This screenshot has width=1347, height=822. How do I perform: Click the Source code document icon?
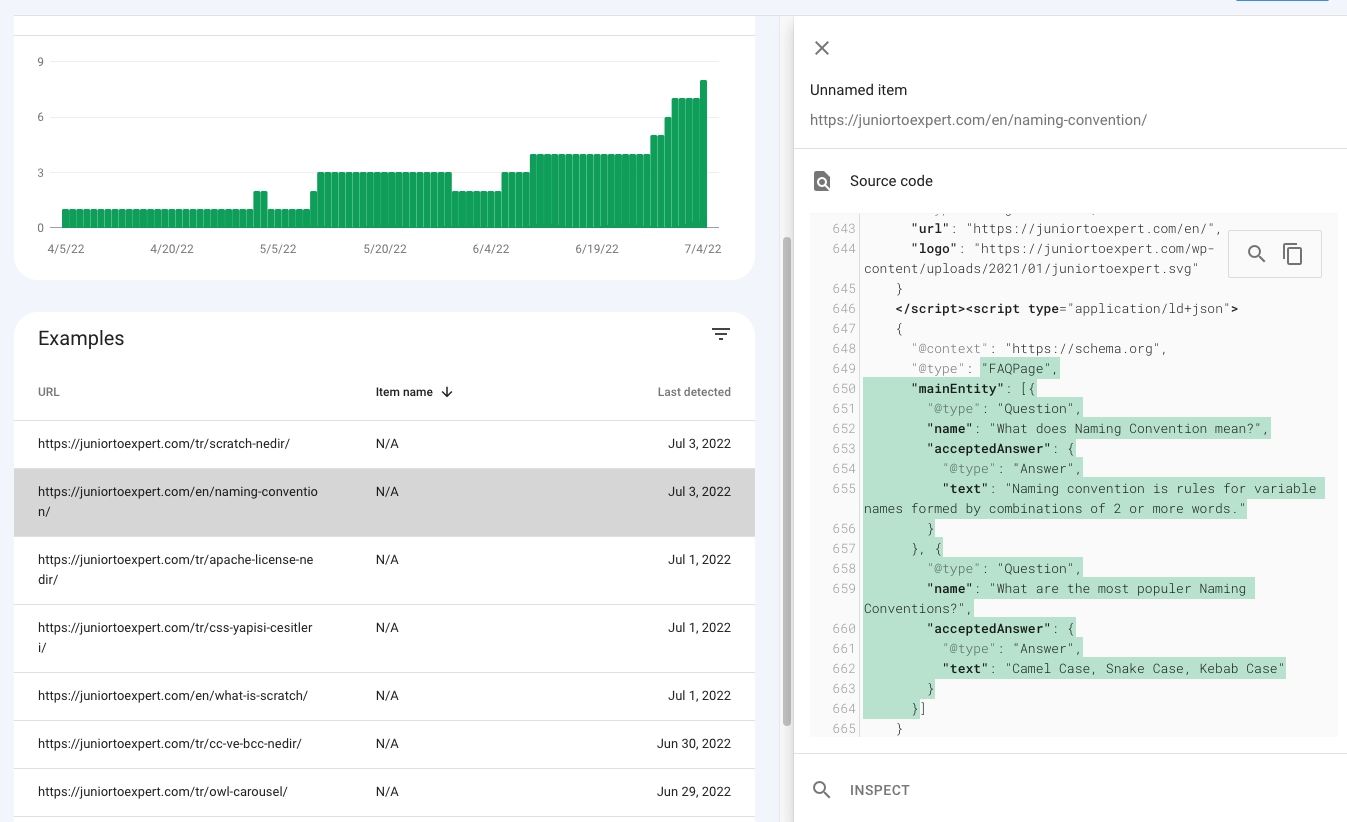pyautogui.click(x=821, y=181)
